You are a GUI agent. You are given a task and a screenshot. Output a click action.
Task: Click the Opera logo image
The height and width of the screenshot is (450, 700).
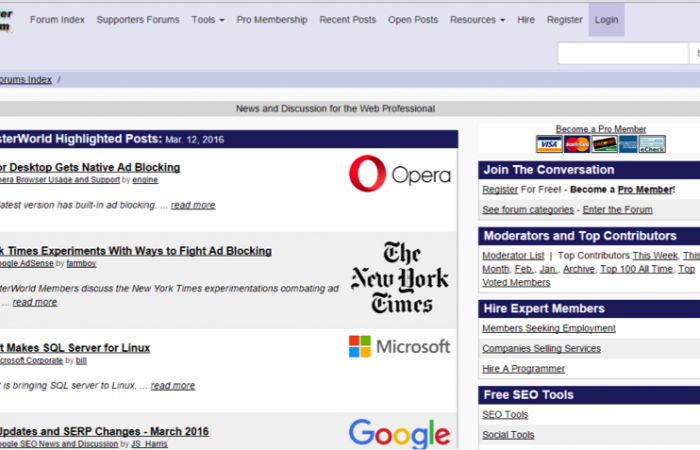(x=400, y=174)
